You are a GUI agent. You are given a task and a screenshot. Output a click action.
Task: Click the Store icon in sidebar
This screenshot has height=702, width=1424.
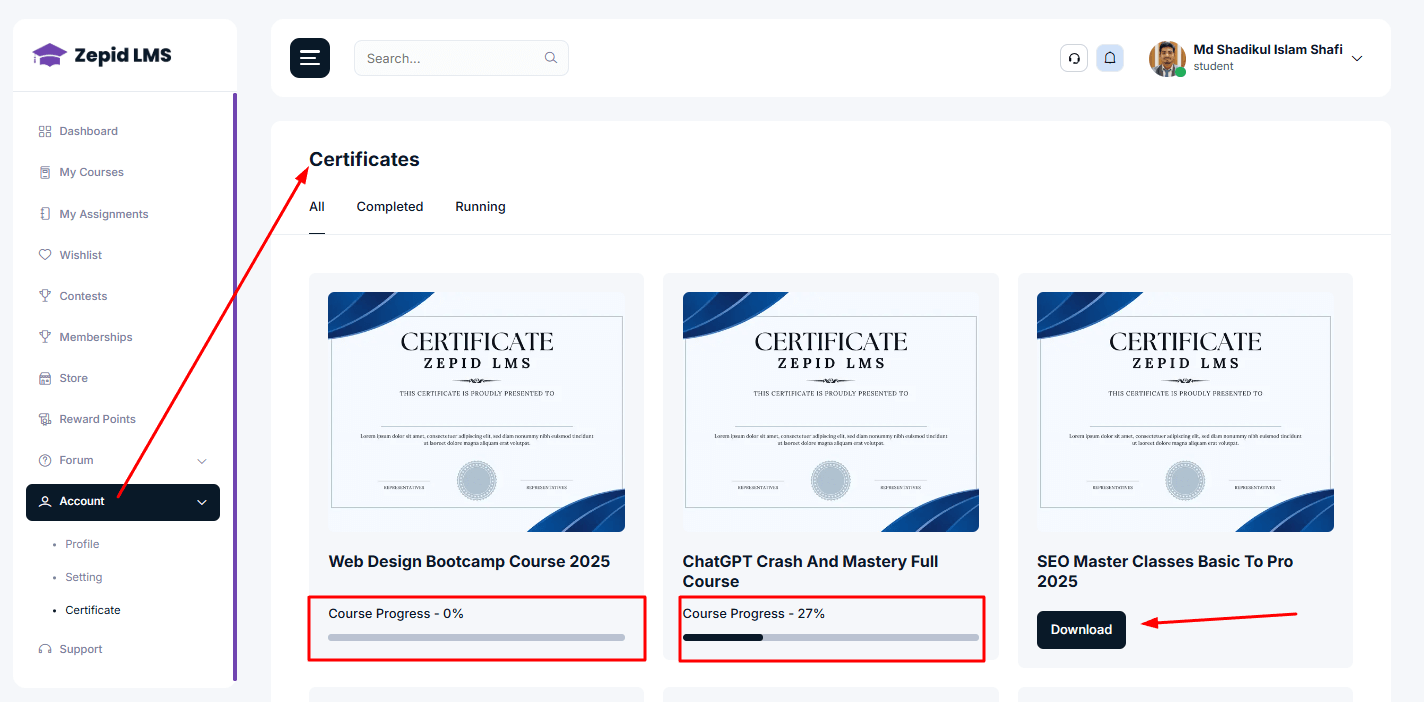coord(44,378)
